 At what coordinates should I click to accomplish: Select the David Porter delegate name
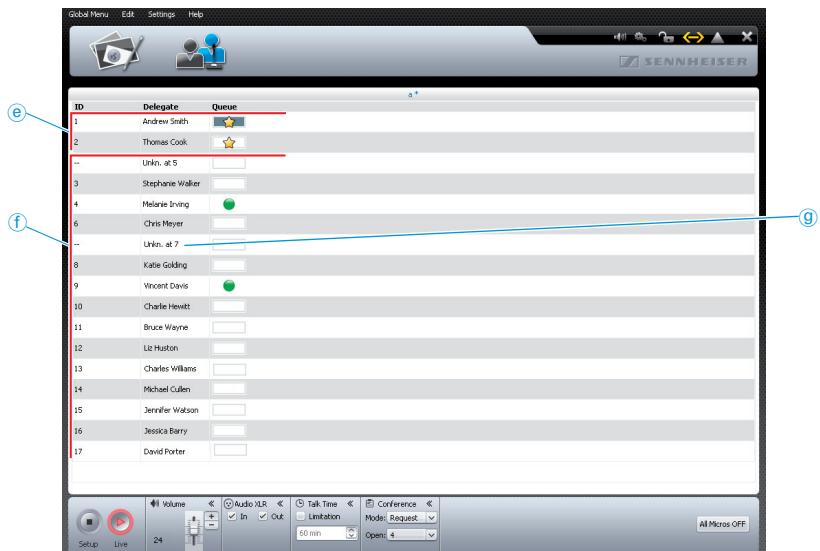click(x=165, y=452)
